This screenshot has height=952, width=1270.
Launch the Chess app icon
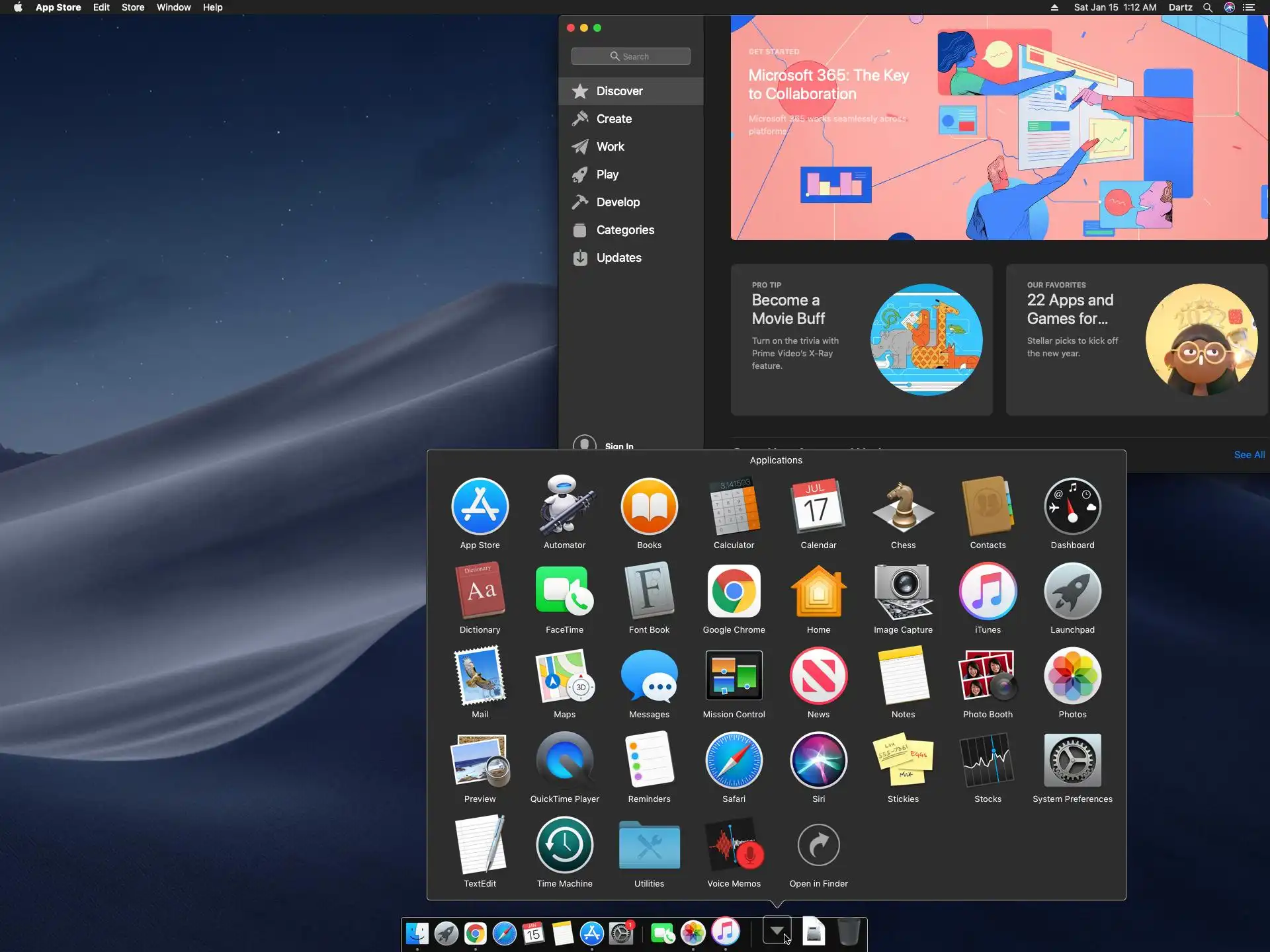click(903, 507)
